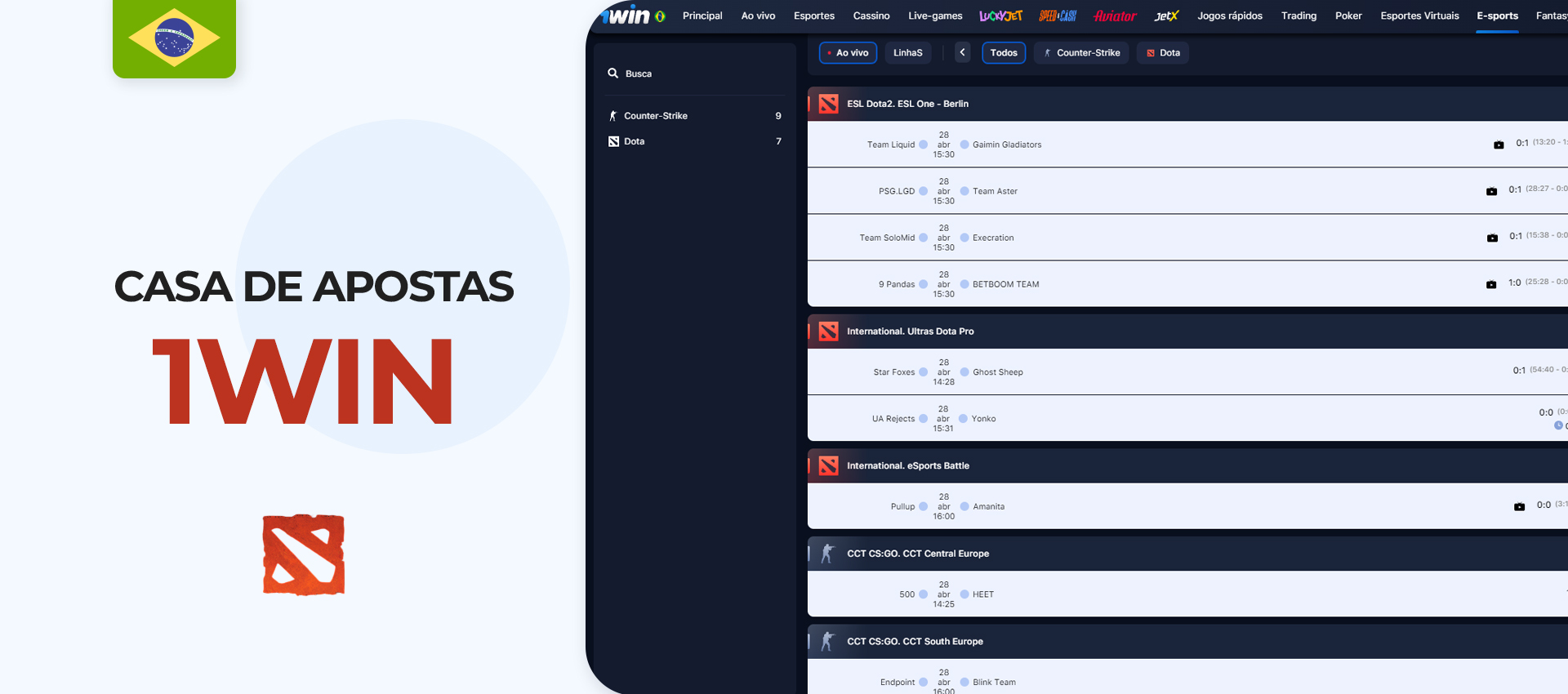Select the Todos filter chip
This screenshot has height=694, width=1568.
(x=1004, y=53)
